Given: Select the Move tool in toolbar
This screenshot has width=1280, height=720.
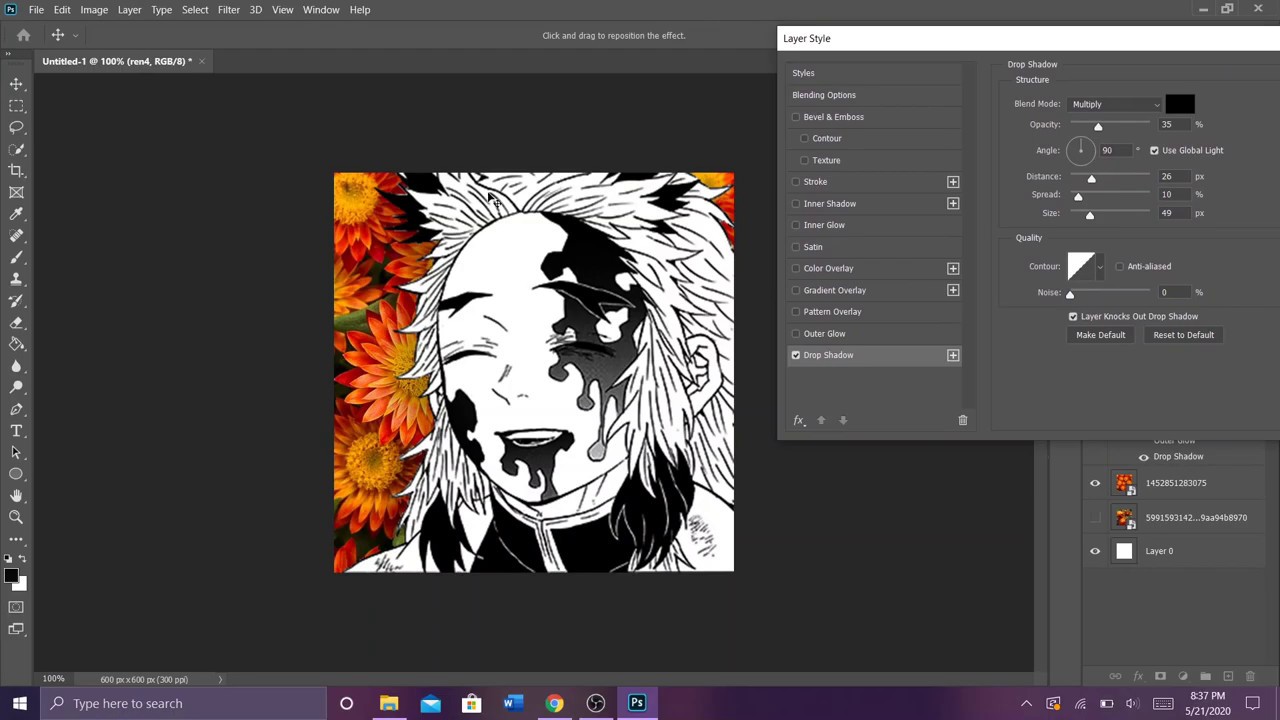Looking at the screenshot, I should (x=16, y=84).
